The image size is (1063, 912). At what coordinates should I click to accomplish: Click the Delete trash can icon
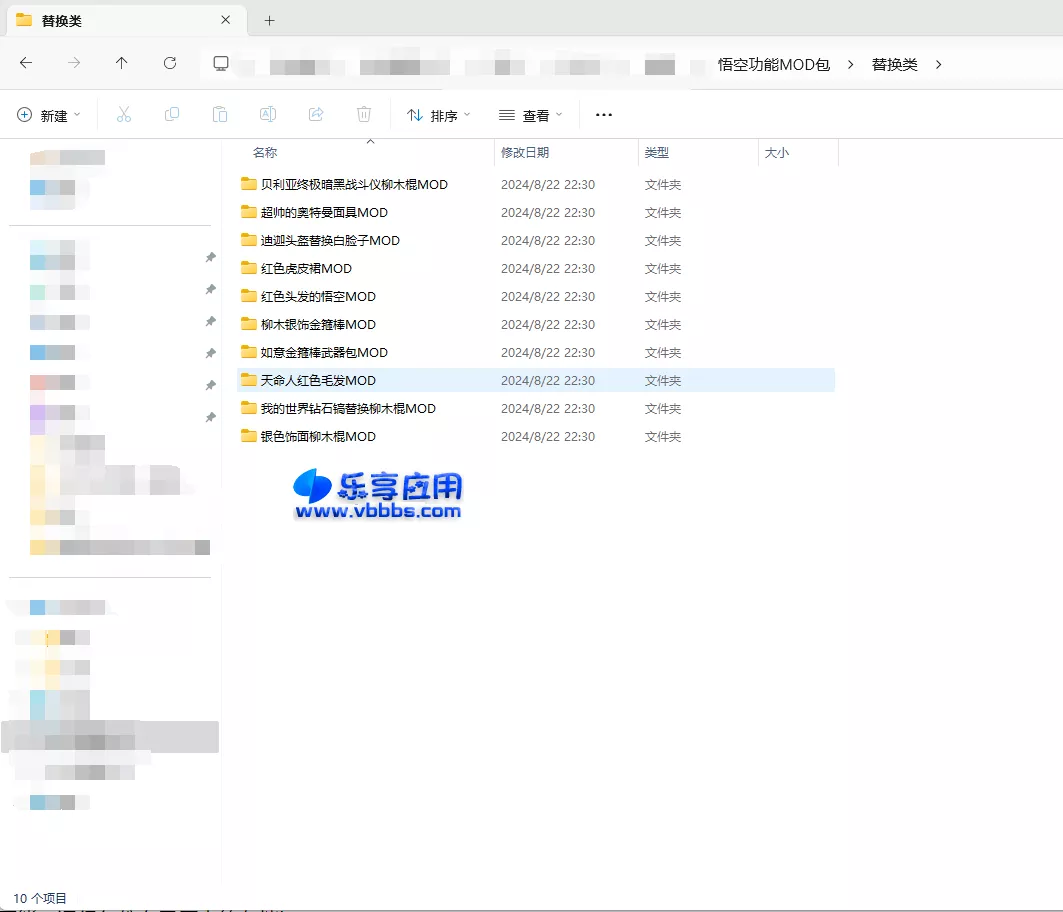pos(364,115)
